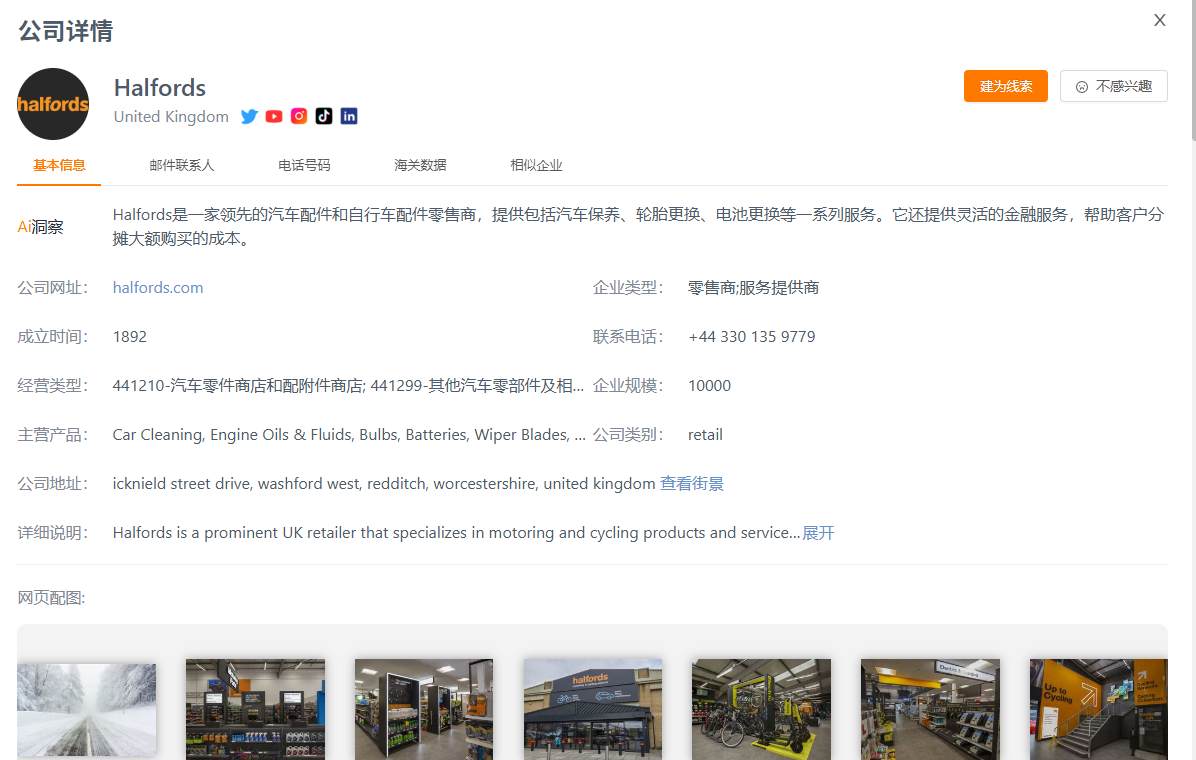Image resolution: width=1196 pixels, height=760 pixels.
Task: Switch to the 电话号码 tab
Action: point(304,166)
